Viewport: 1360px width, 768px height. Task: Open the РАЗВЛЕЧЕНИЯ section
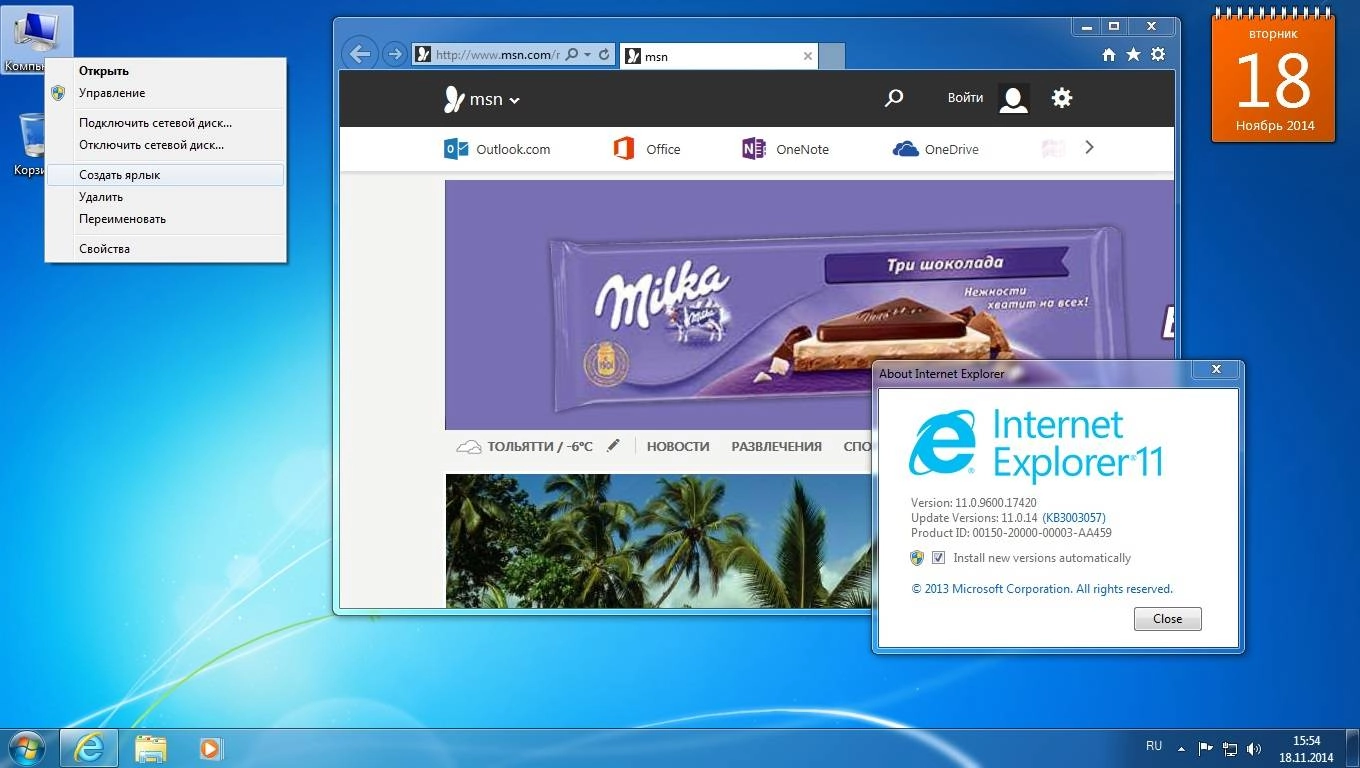tap(776, 447)
